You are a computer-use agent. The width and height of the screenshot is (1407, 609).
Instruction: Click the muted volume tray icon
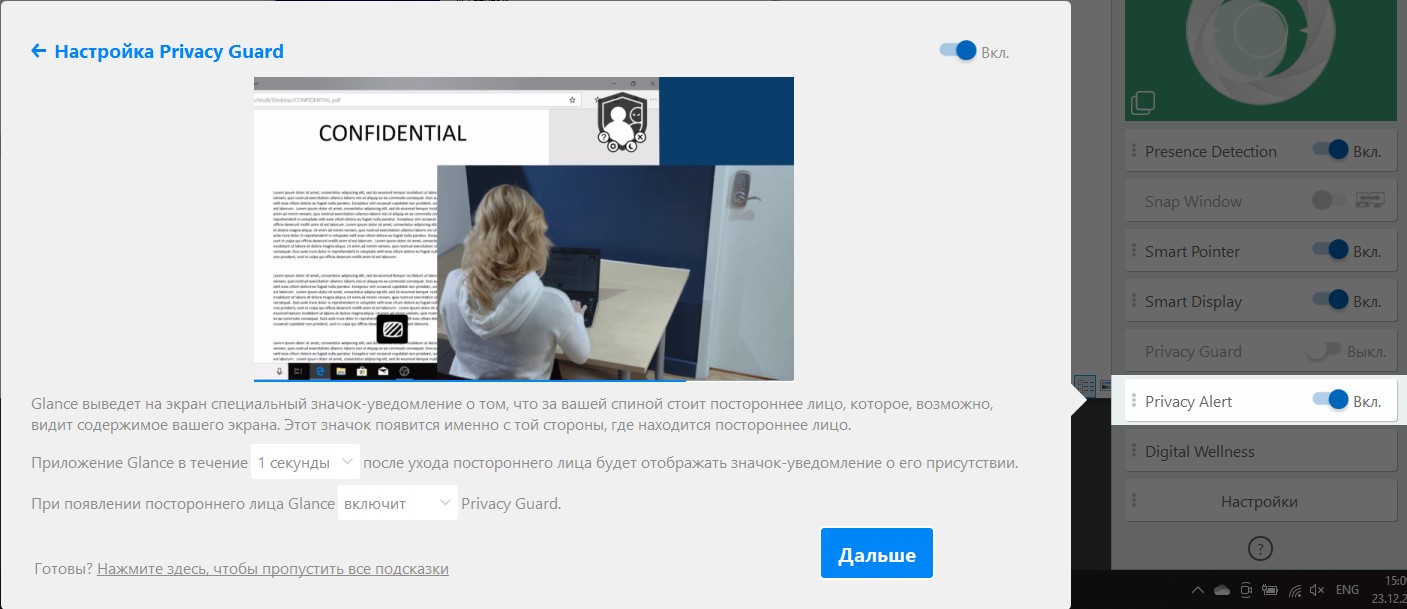[1317, 590]
